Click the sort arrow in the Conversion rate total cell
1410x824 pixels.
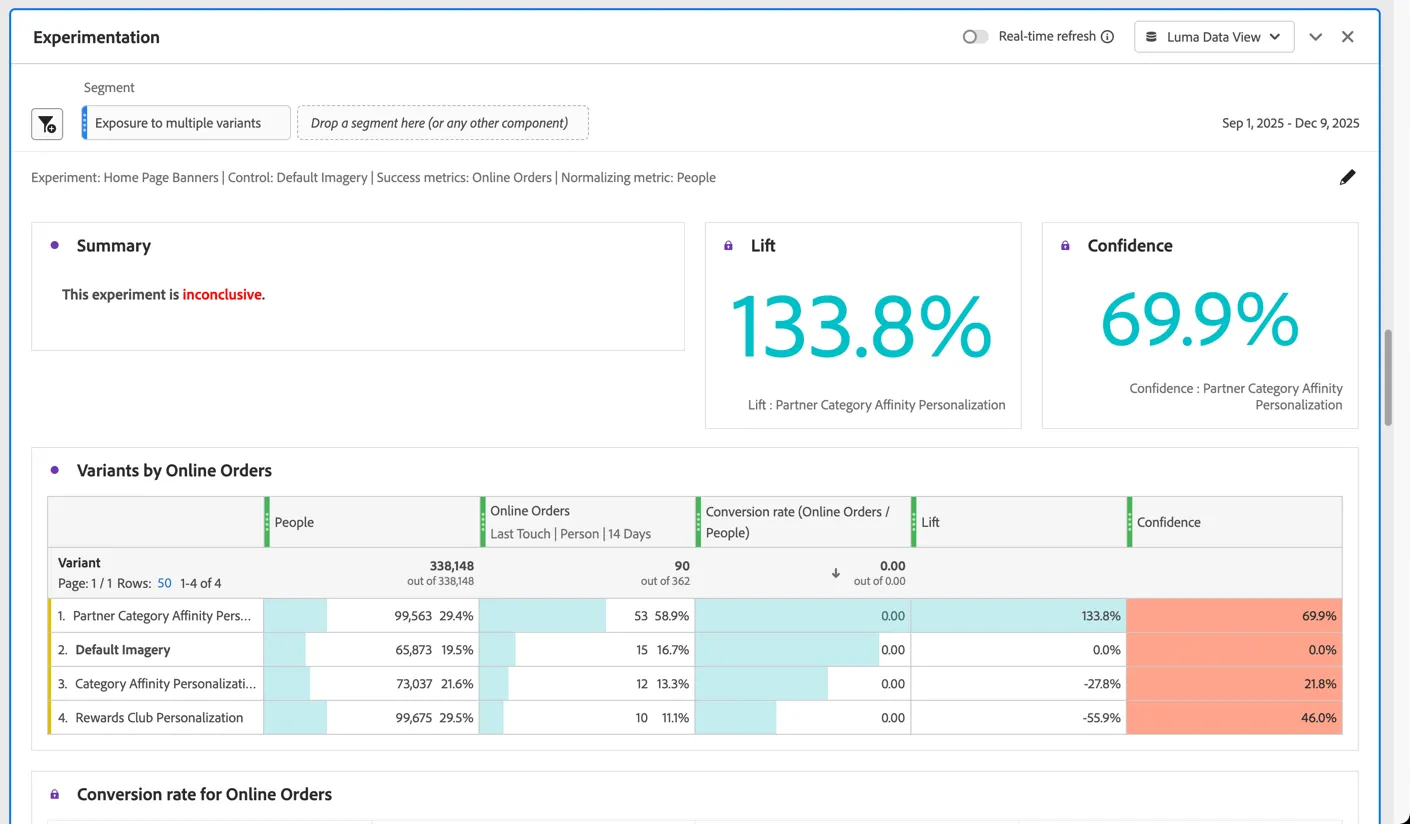click(x=836, y=573)
